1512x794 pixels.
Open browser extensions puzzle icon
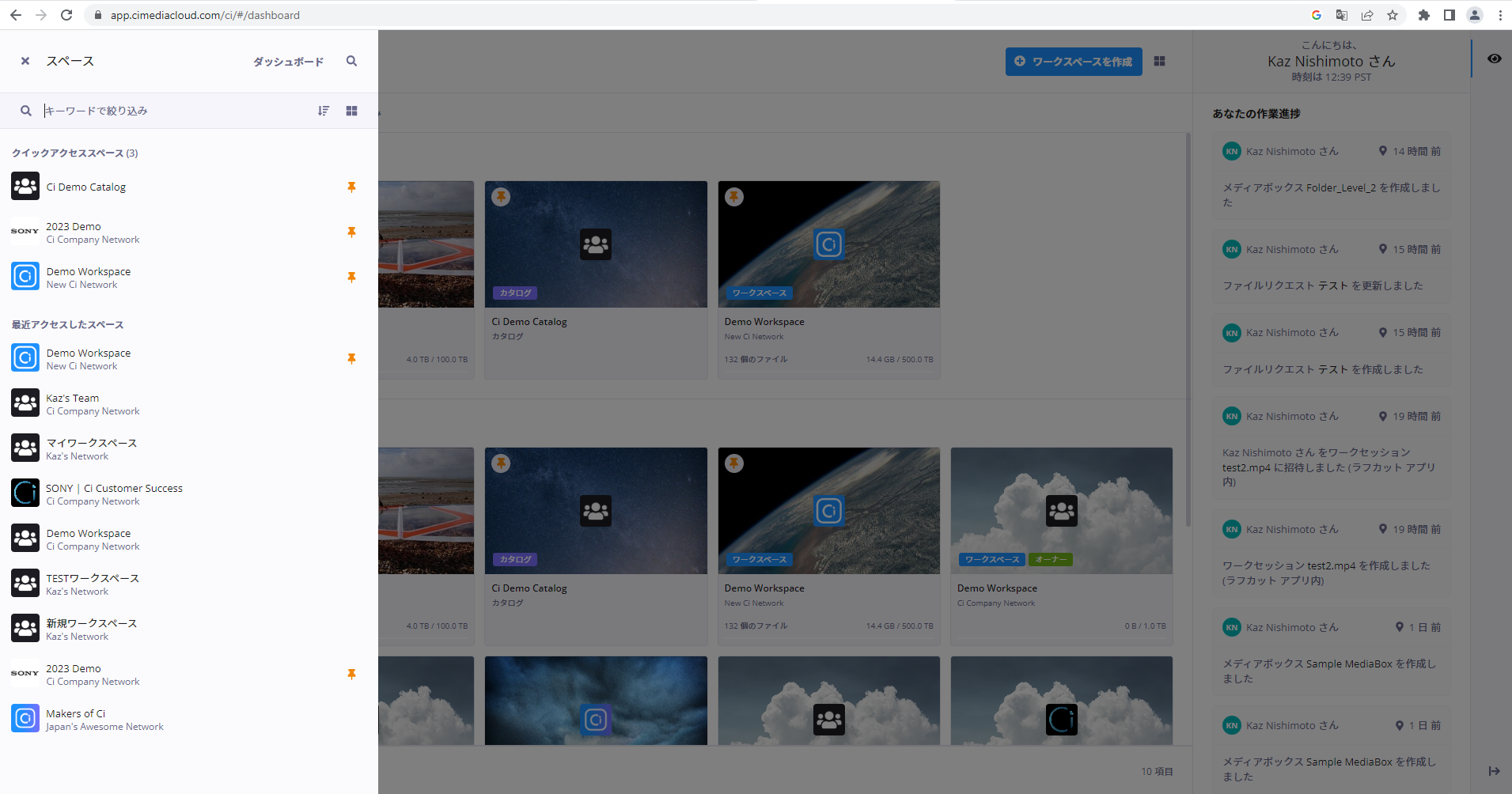[1424, 15]
